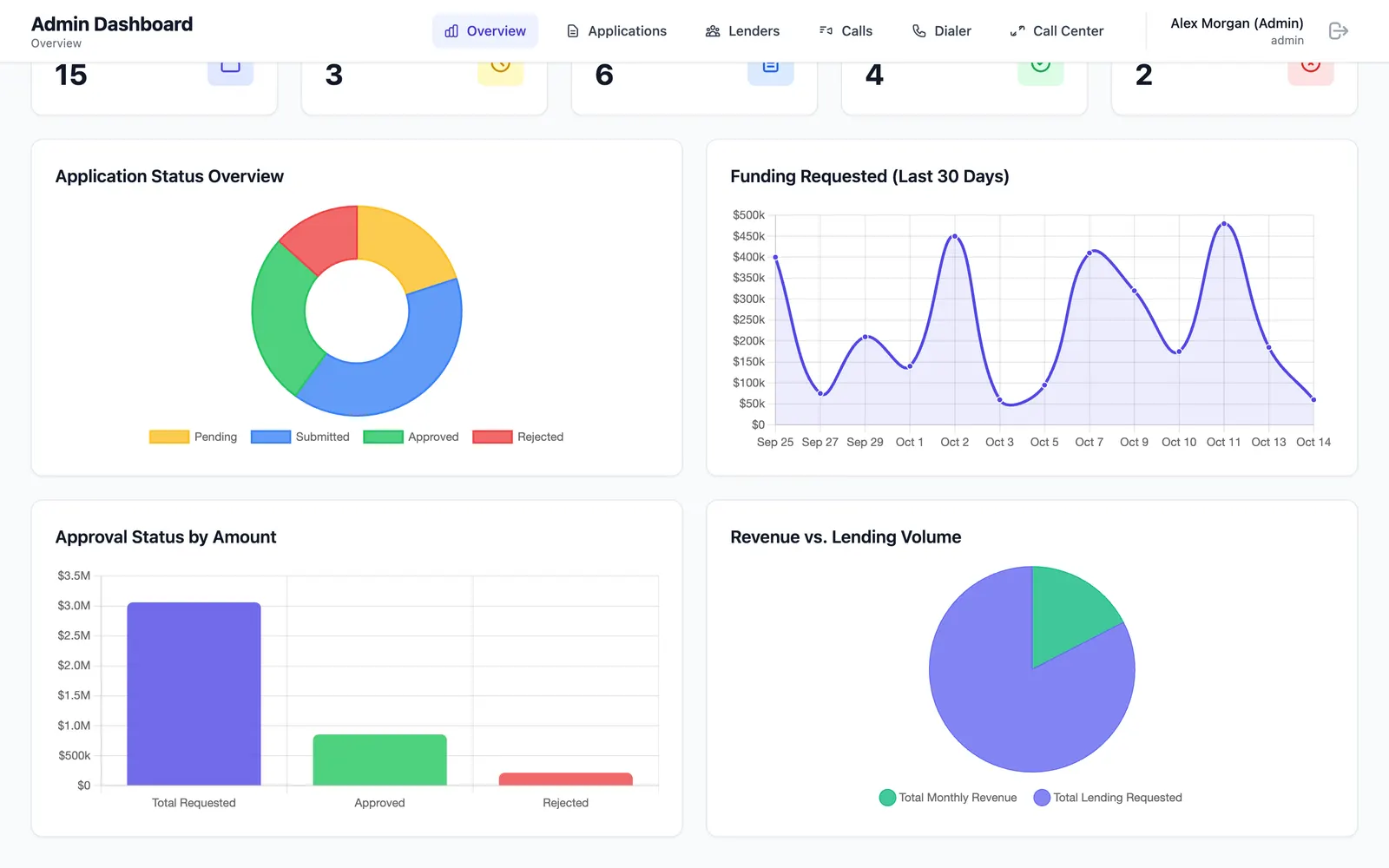This screenshot has height=868, width=1389.
Task: Click the yellow Pending donut segment
Action: coord(401,247)
